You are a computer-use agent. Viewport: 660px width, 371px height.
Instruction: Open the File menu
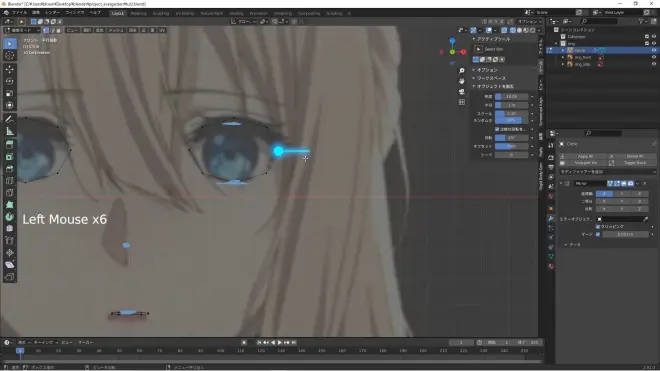click(19, 13)
